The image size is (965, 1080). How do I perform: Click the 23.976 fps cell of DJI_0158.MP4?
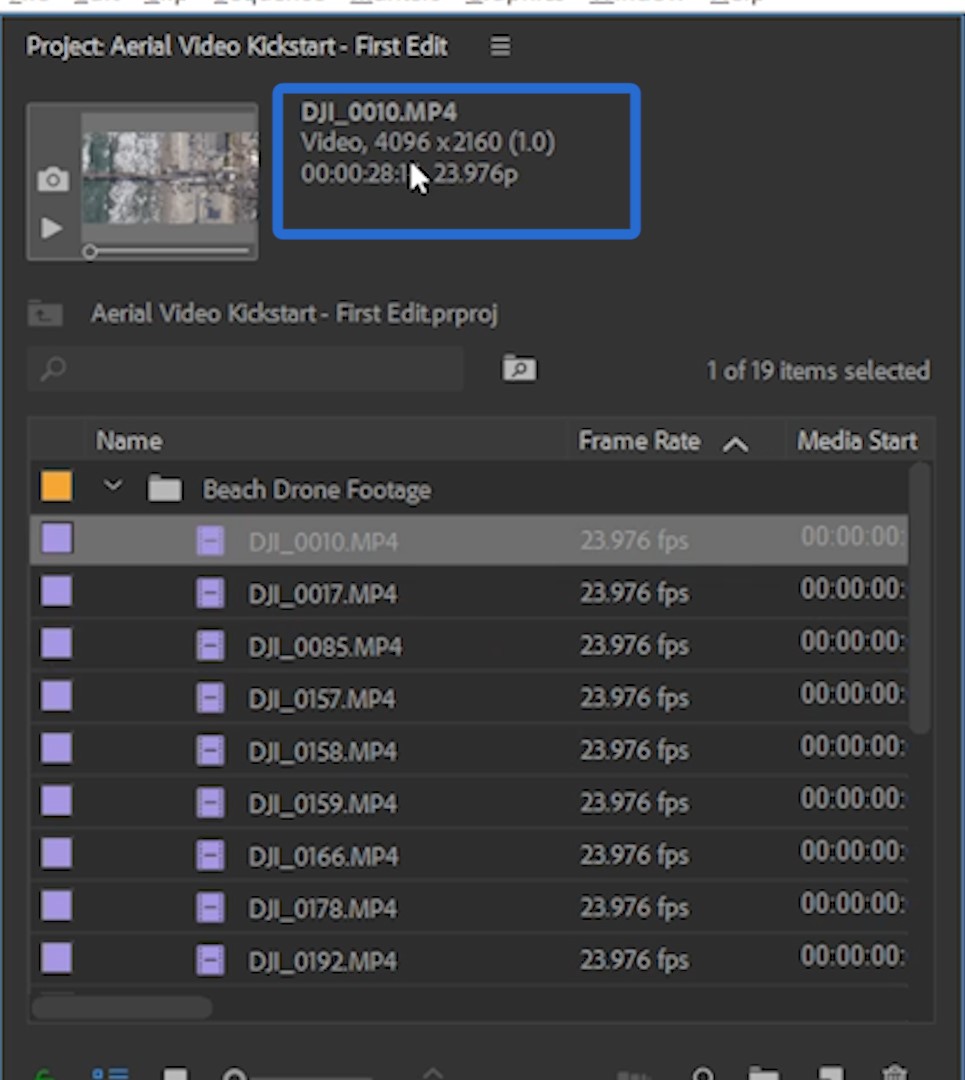pyautogui.click(x=634, y=750)
